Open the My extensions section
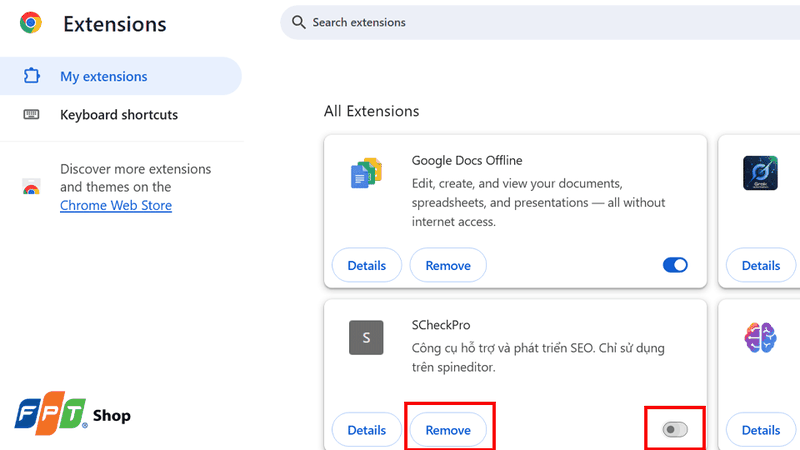The image size is (800, 450). (x=120, y=76)
